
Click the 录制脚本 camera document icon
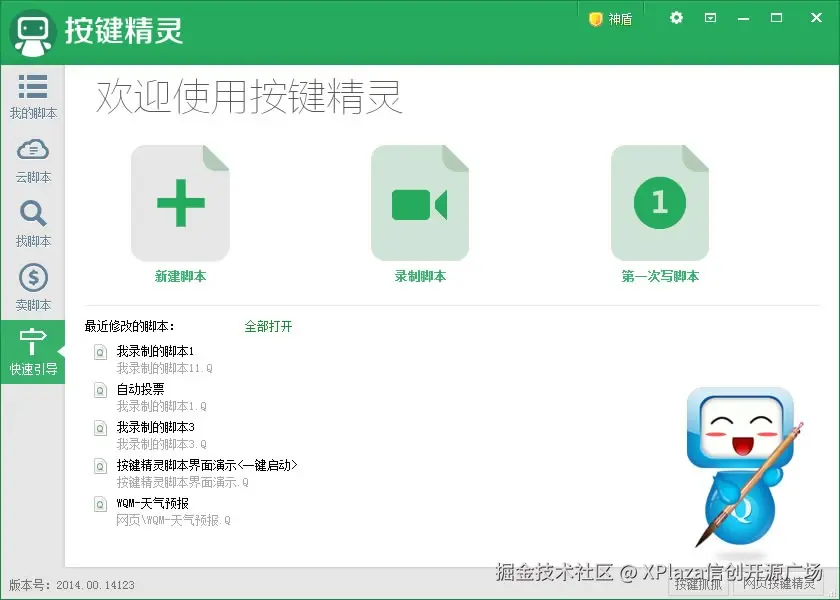click(x=420, y=203)
